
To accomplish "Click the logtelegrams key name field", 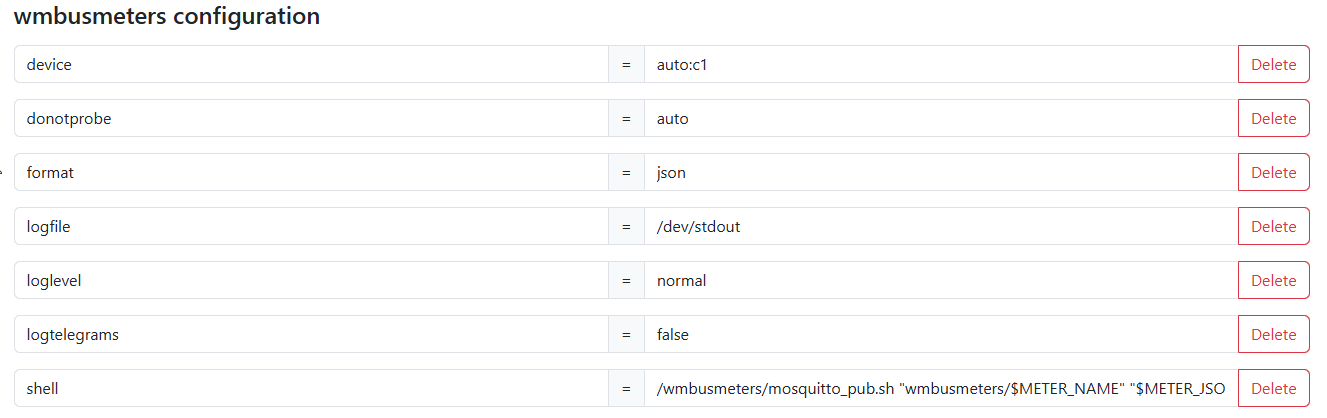I will point(311,334).
